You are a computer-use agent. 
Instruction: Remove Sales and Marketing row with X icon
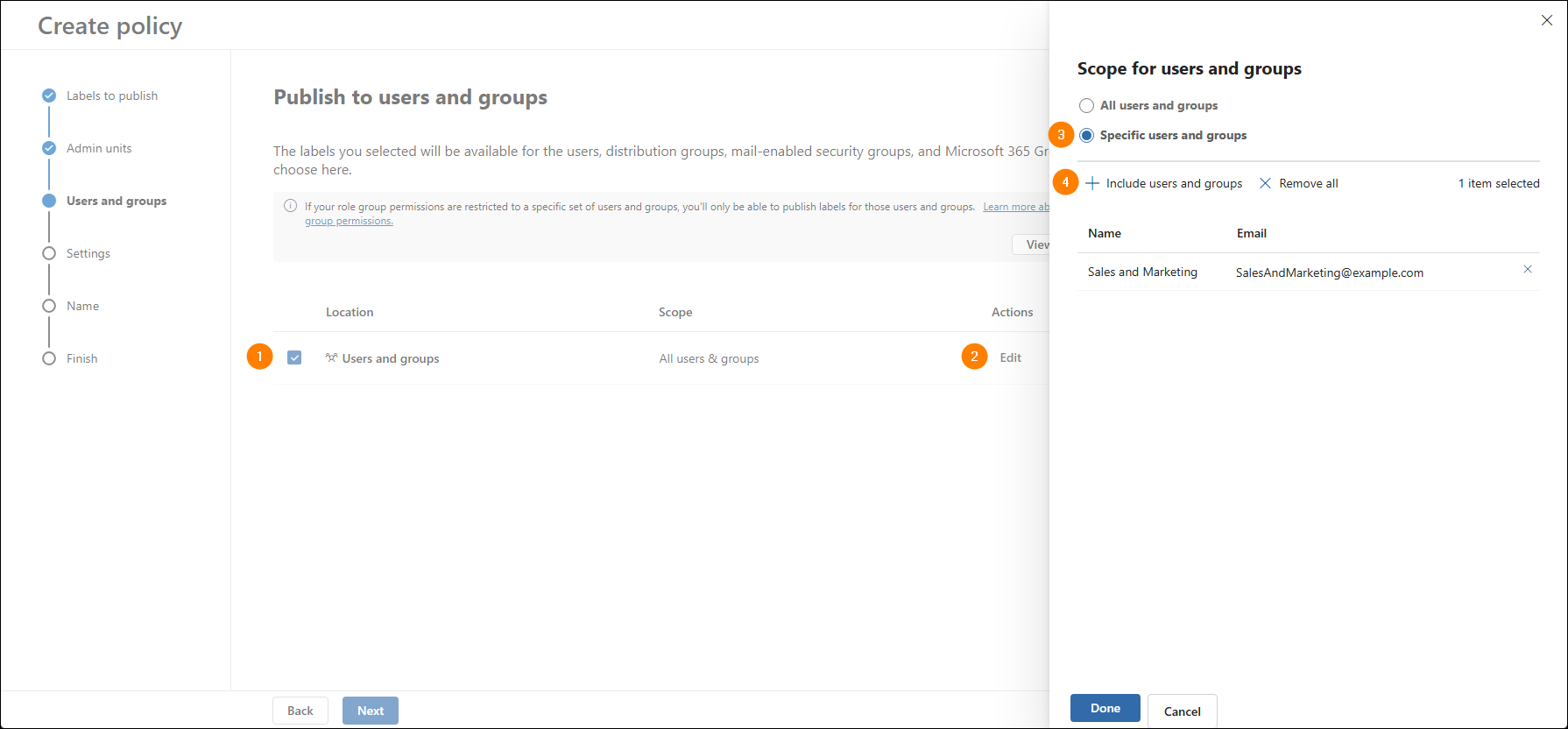click(1528, 269)
